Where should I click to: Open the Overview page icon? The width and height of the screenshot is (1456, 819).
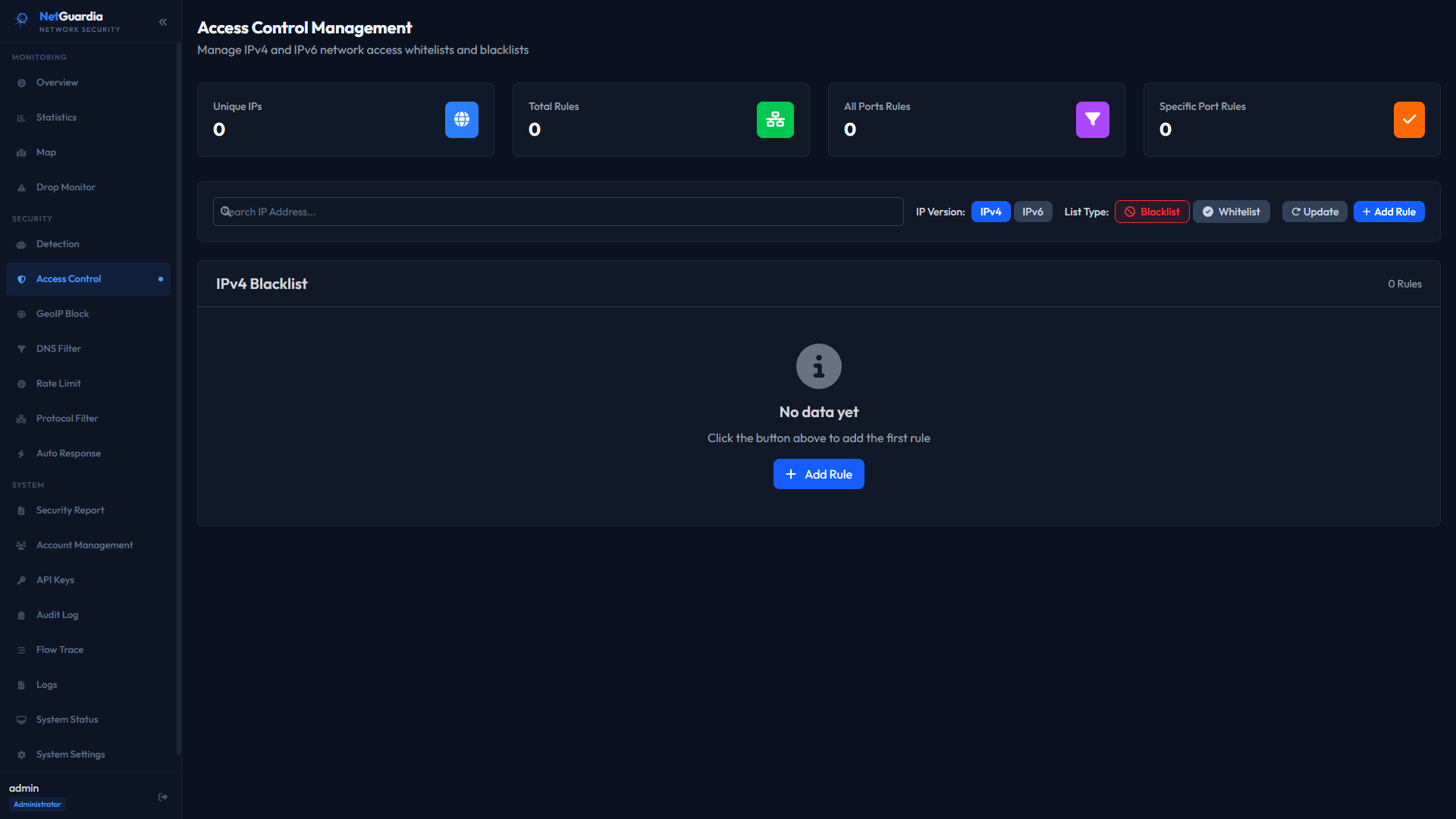(x=21, y=83)
